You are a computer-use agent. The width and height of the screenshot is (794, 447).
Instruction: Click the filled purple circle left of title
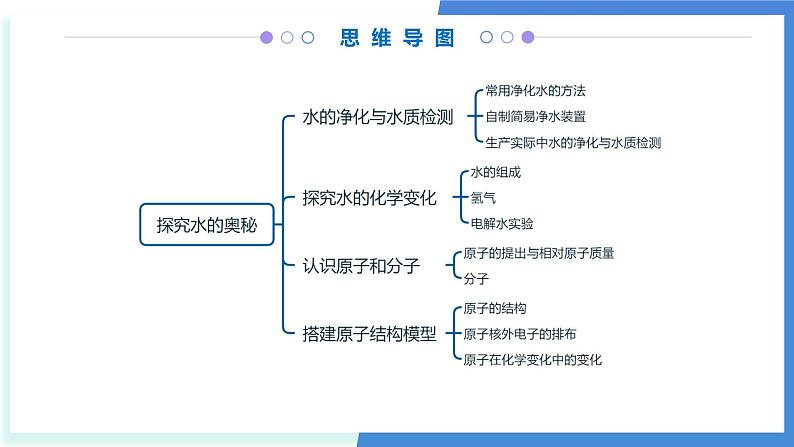point(267,38)
